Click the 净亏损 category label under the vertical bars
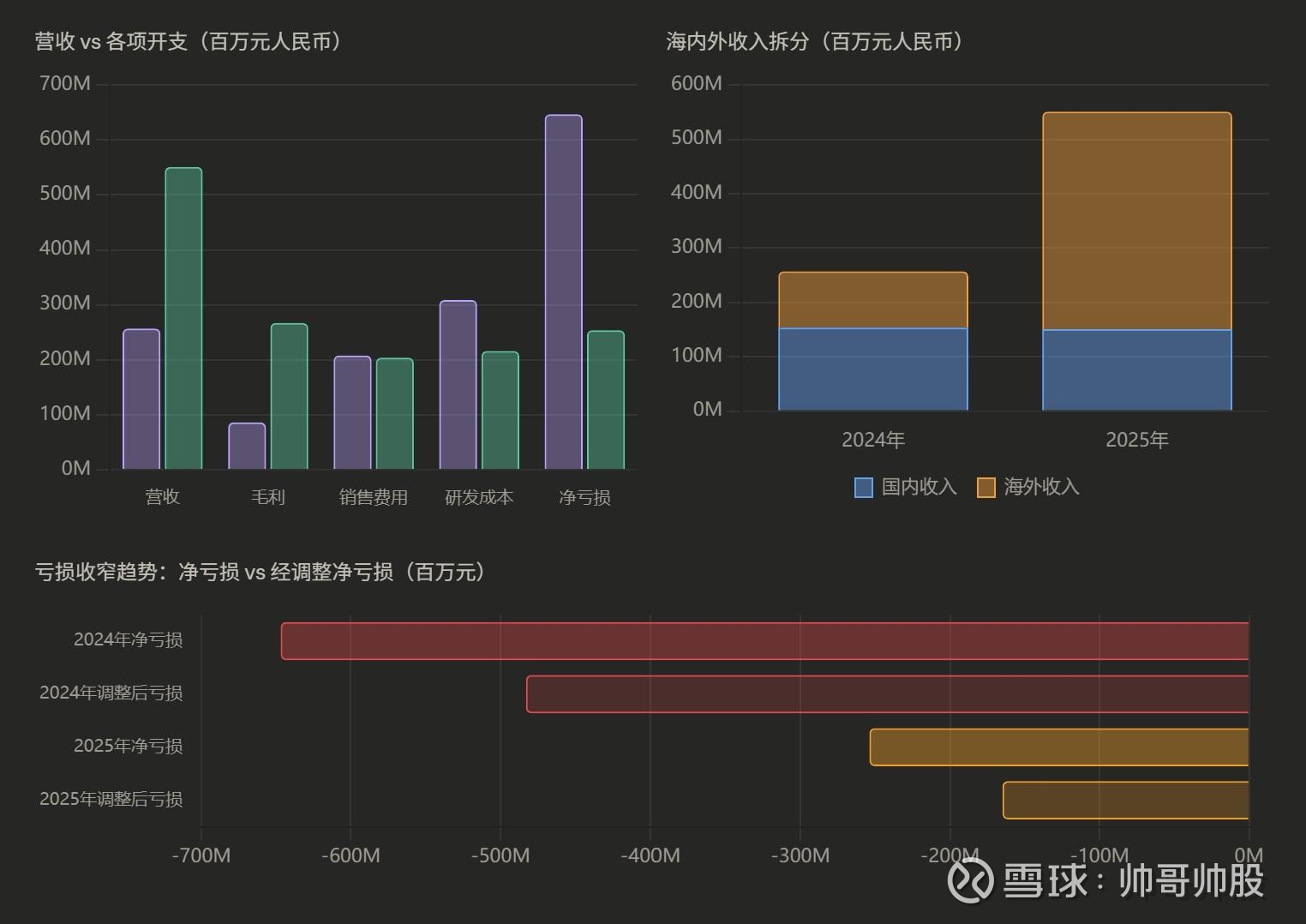Image resolution: width=1306 pixels, height=924 pixels. coord(584,497)
